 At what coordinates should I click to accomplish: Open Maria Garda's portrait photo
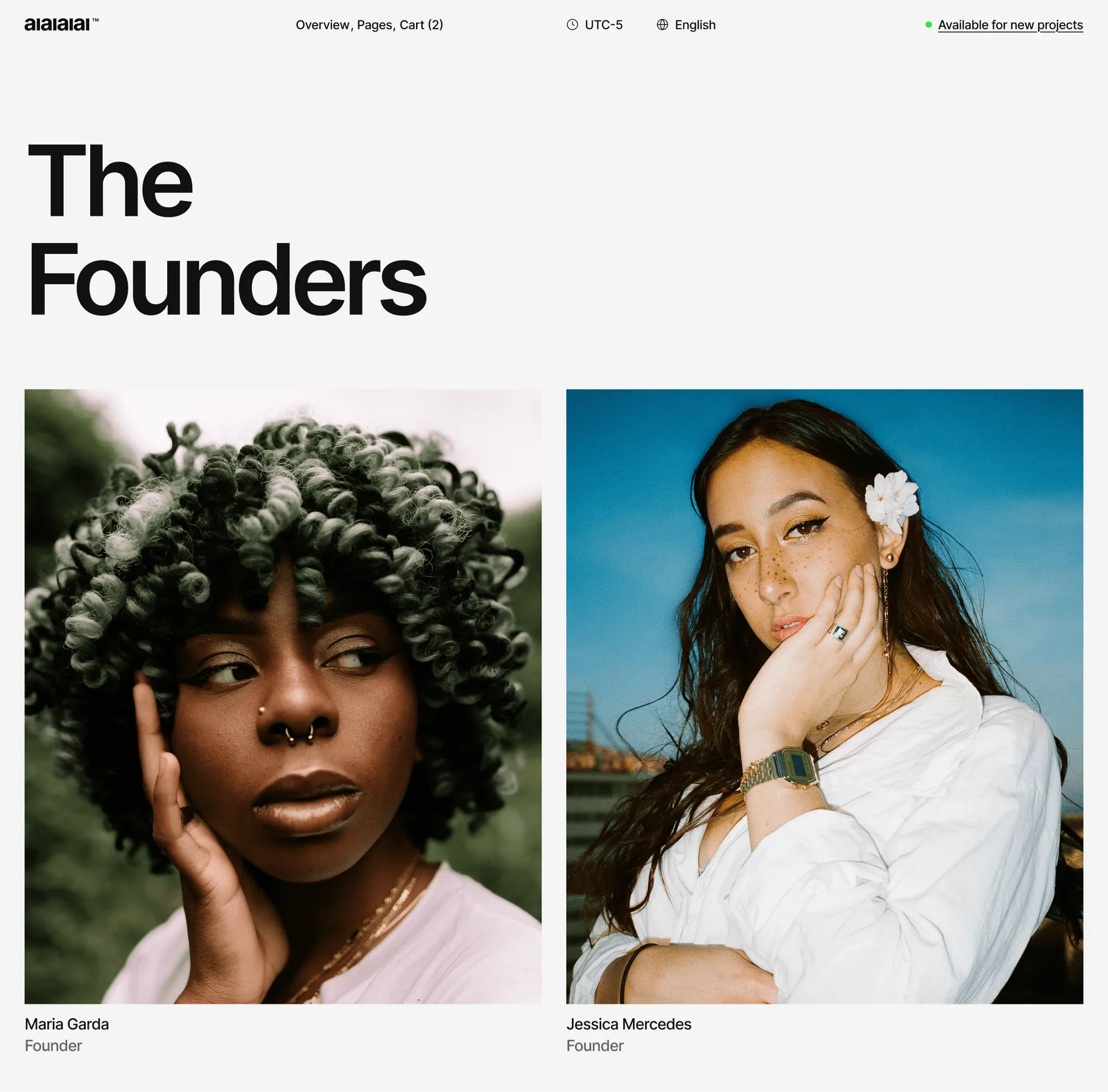pyautogui.click(x=283, y=696)
